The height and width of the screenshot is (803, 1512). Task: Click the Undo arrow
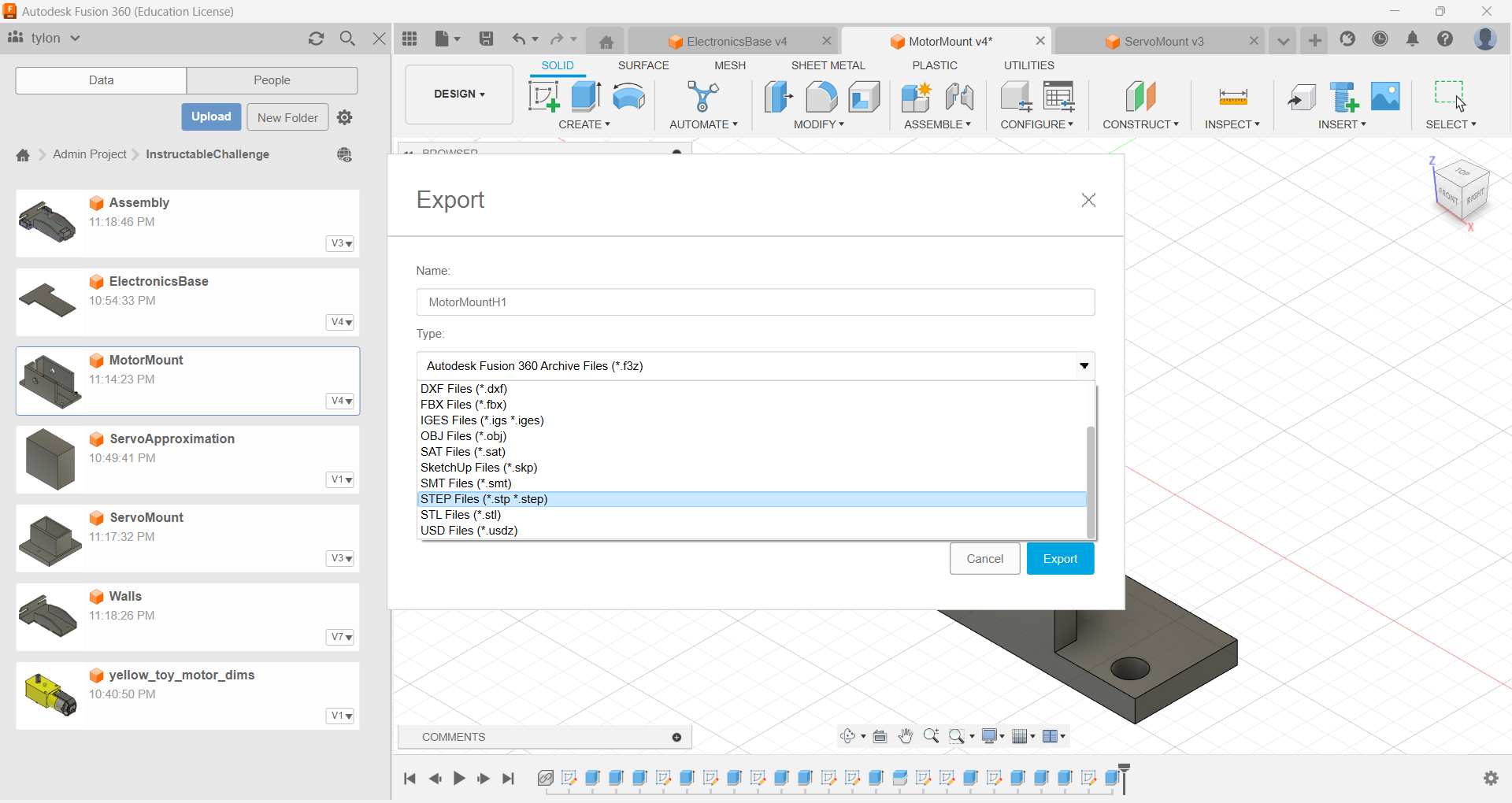coord(518,39)
